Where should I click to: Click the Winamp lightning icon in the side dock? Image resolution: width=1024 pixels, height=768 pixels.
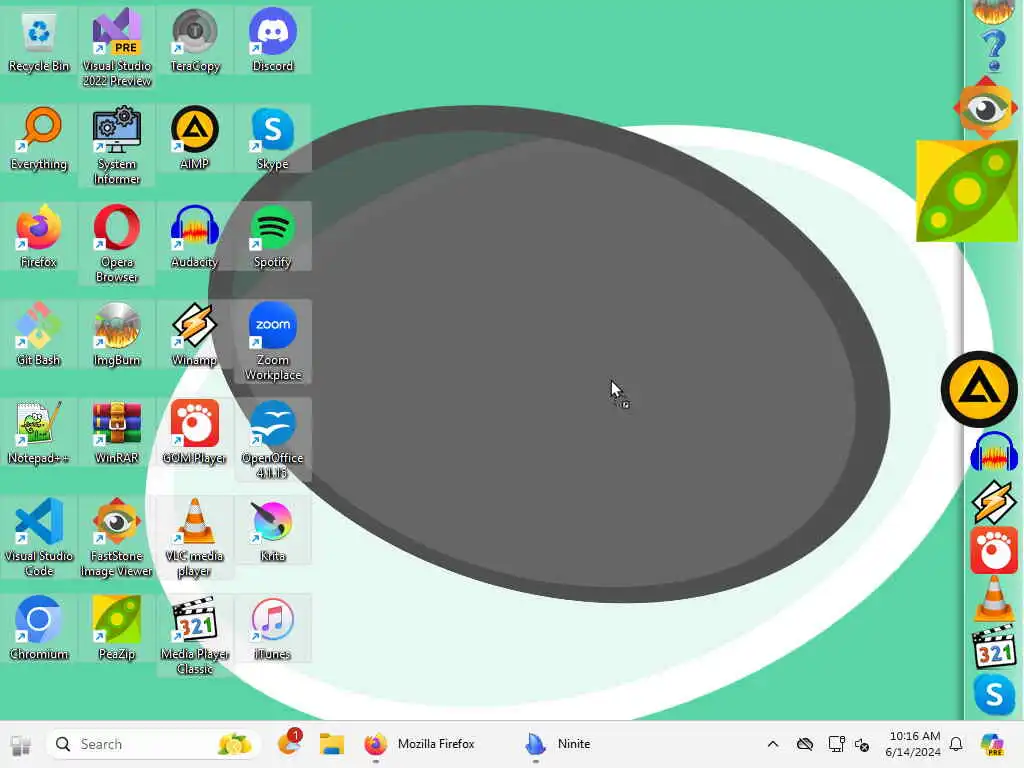(x=993, y=502)
